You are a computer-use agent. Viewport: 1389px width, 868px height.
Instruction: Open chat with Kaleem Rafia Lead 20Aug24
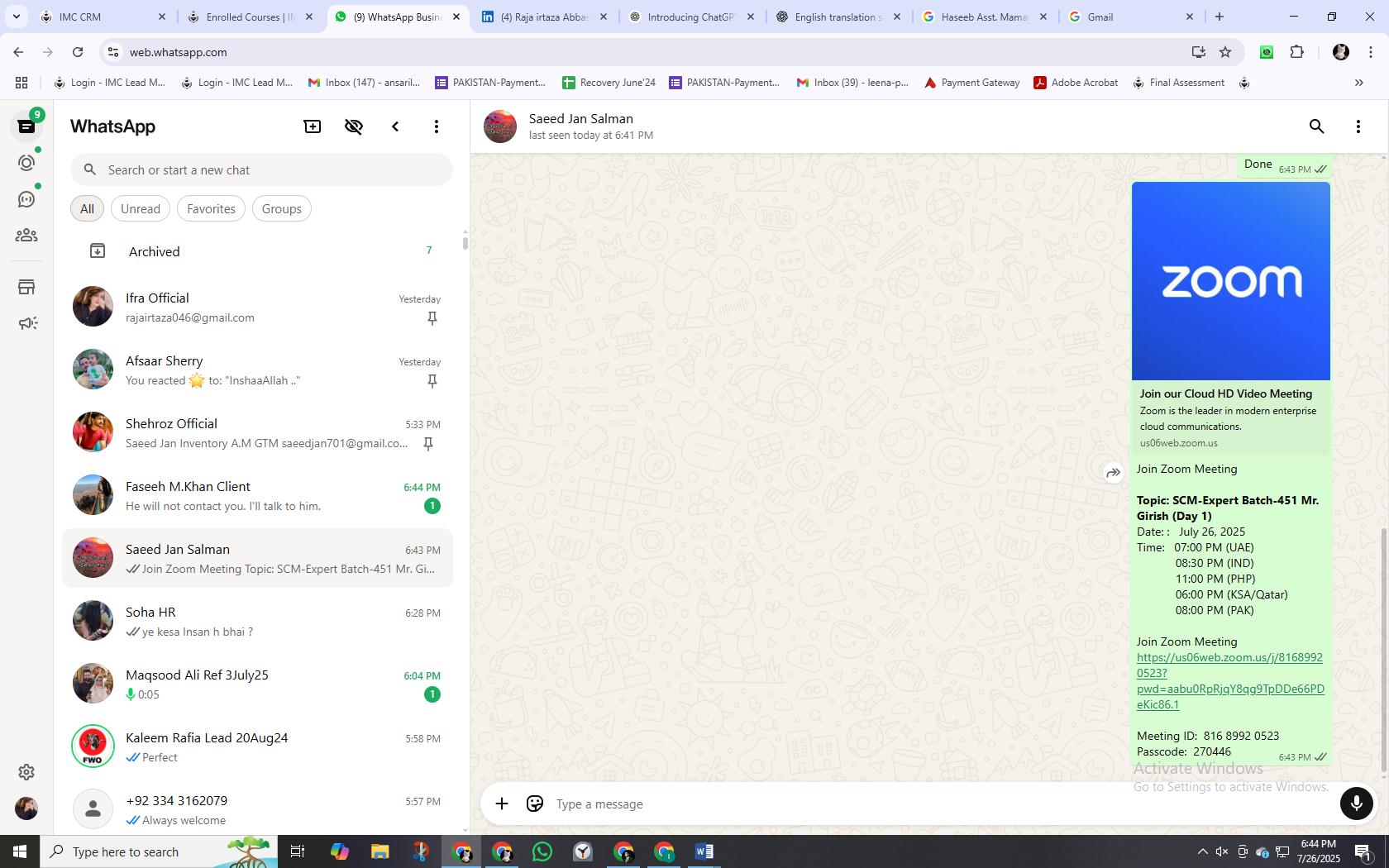pos(258,747)
